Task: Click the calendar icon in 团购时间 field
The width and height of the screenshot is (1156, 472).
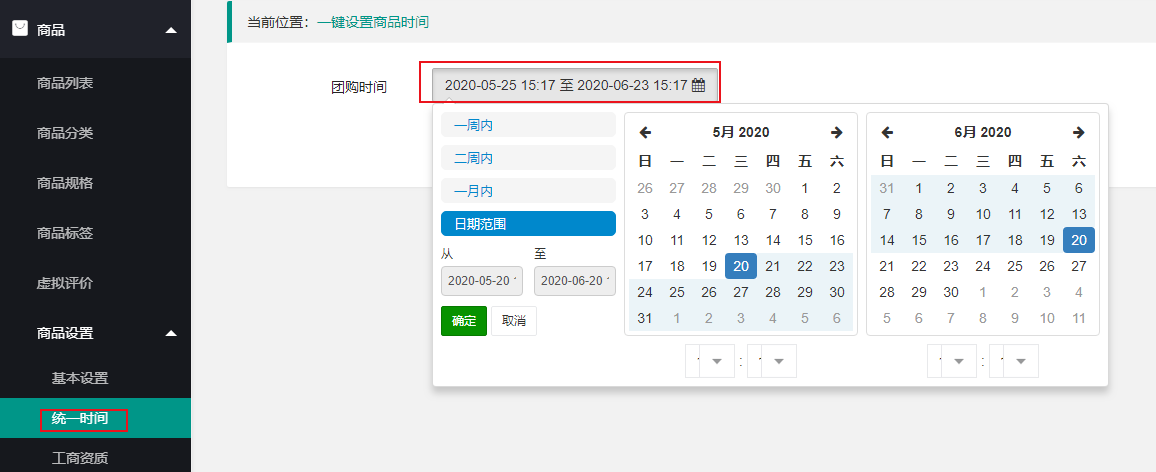Action: point(699,85)
